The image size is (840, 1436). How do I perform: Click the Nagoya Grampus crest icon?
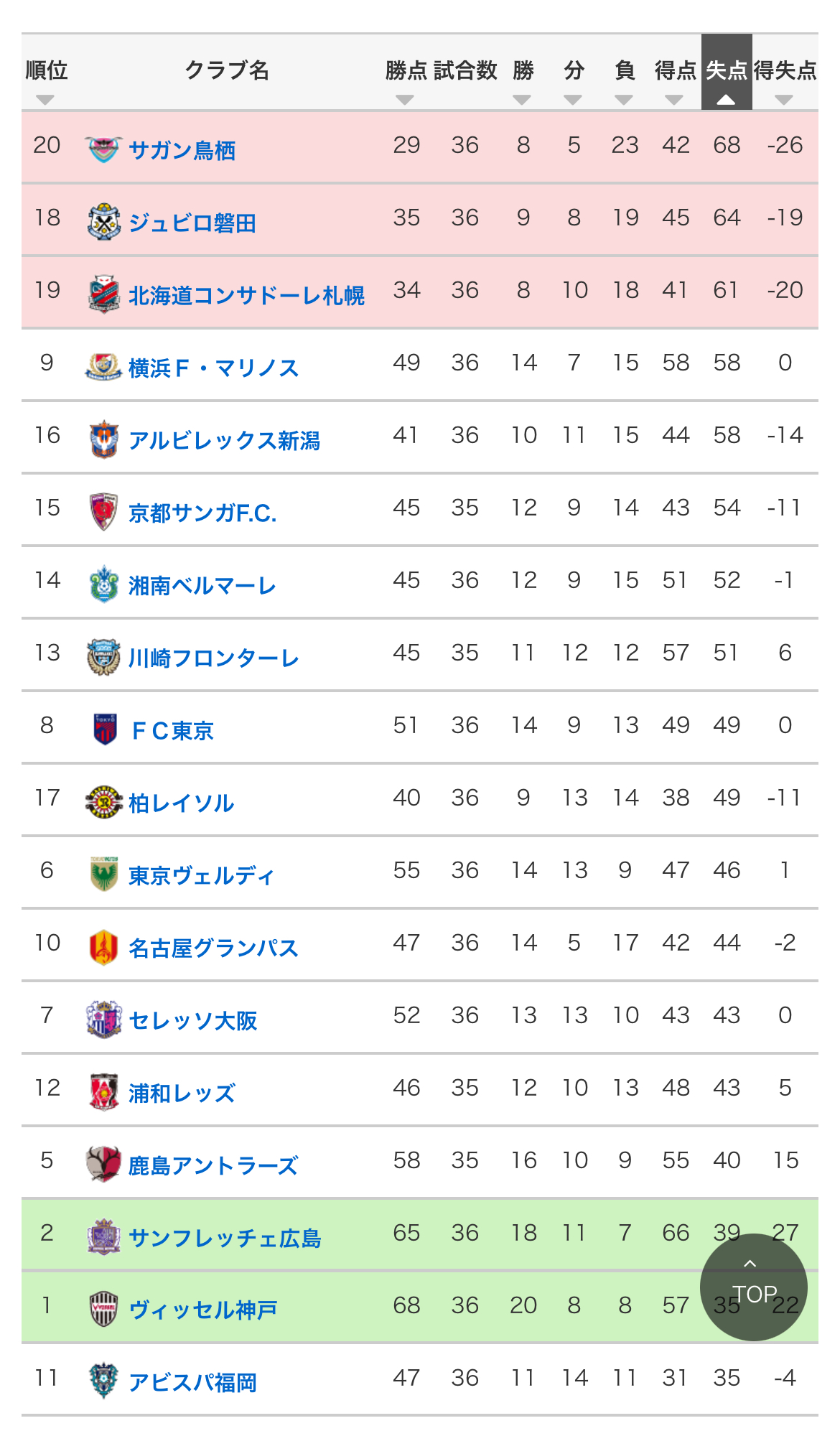coord(103,947)
